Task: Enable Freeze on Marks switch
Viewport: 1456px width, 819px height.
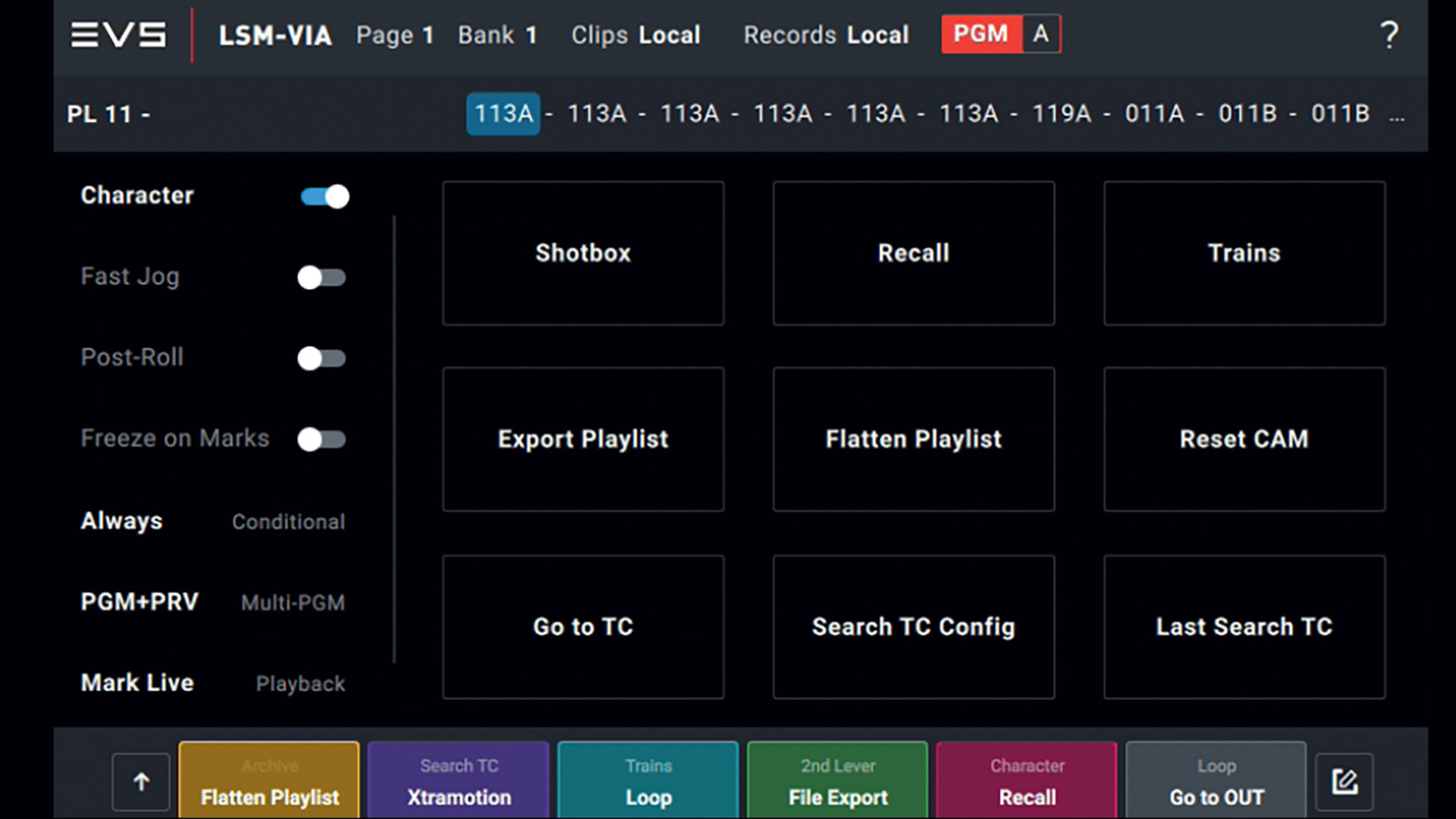Action: pos(322,439)
